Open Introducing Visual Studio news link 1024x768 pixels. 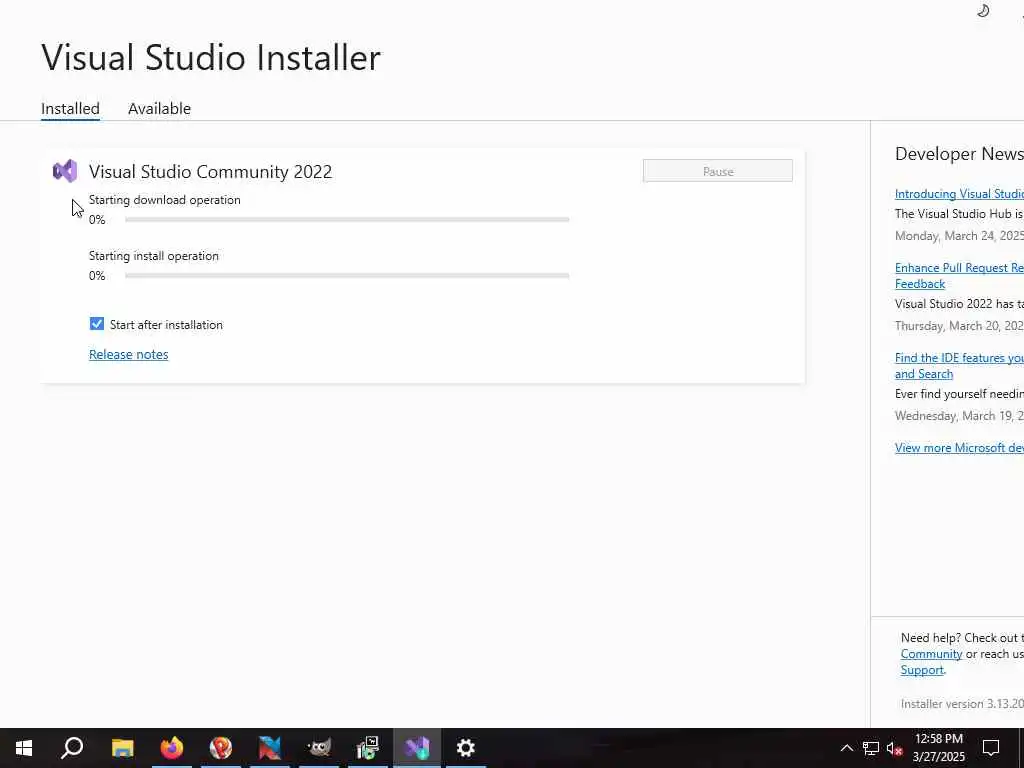[959, 193]
